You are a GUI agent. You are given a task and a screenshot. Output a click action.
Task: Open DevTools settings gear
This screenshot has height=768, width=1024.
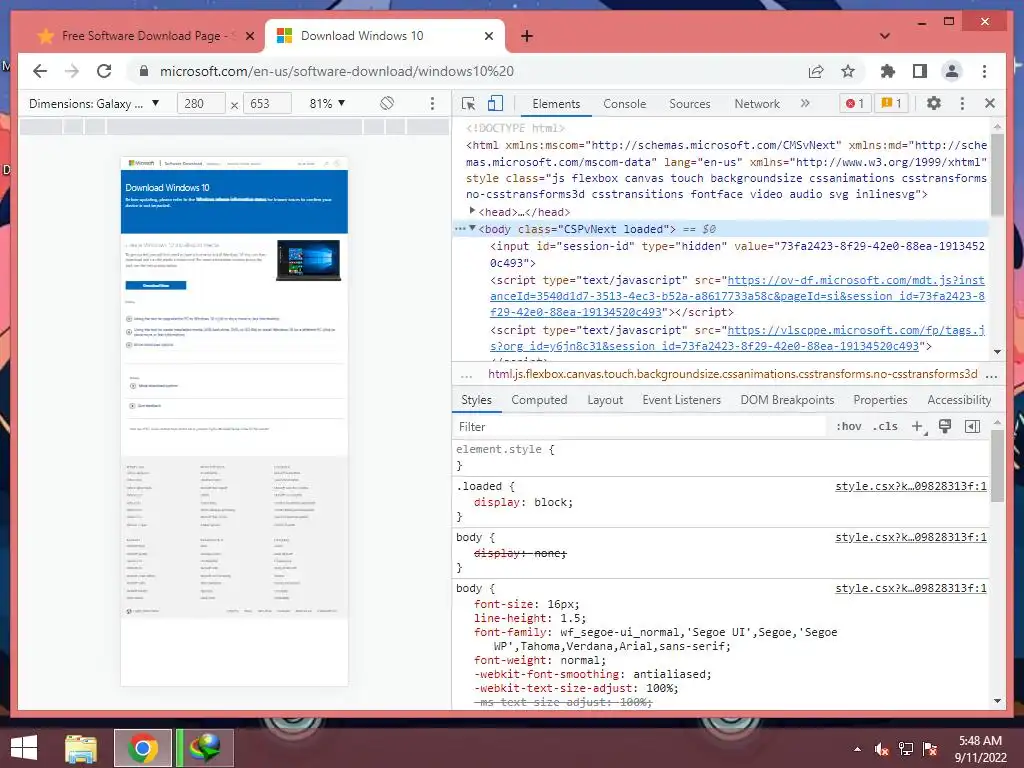pyautogui.click(x=934, y=103)
